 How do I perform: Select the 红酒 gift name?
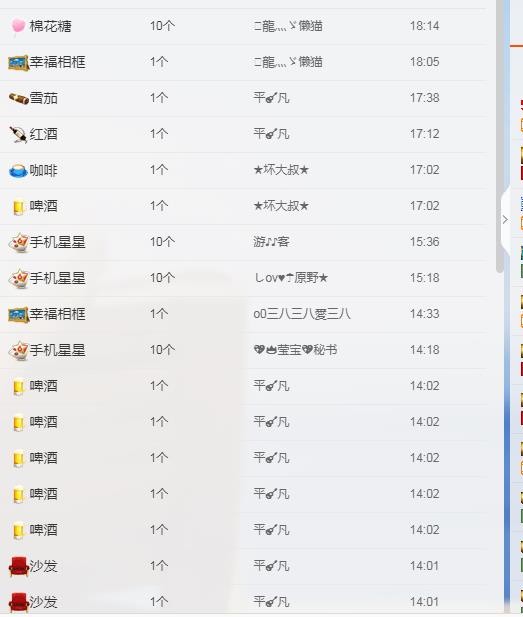pyautogui.click(x=44, y=135)
